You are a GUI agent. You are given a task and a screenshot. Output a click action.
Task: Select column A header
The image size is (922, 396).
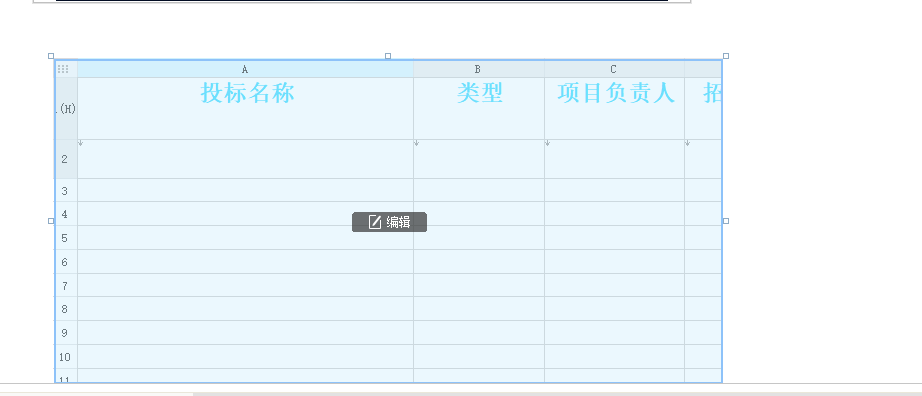[245, 69]
